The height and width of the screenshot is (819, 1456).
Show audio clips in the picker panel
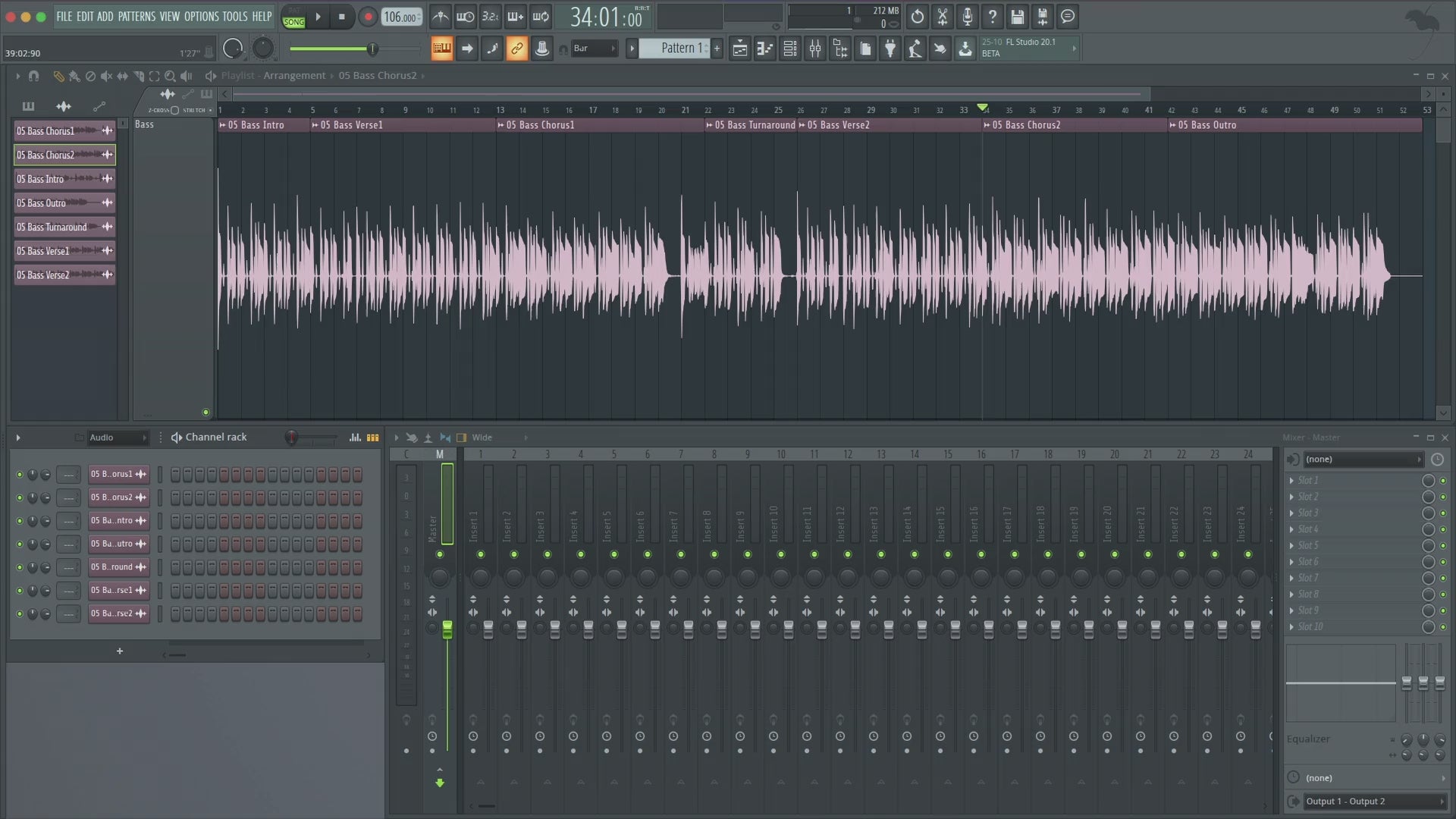[x=64, y=106]
